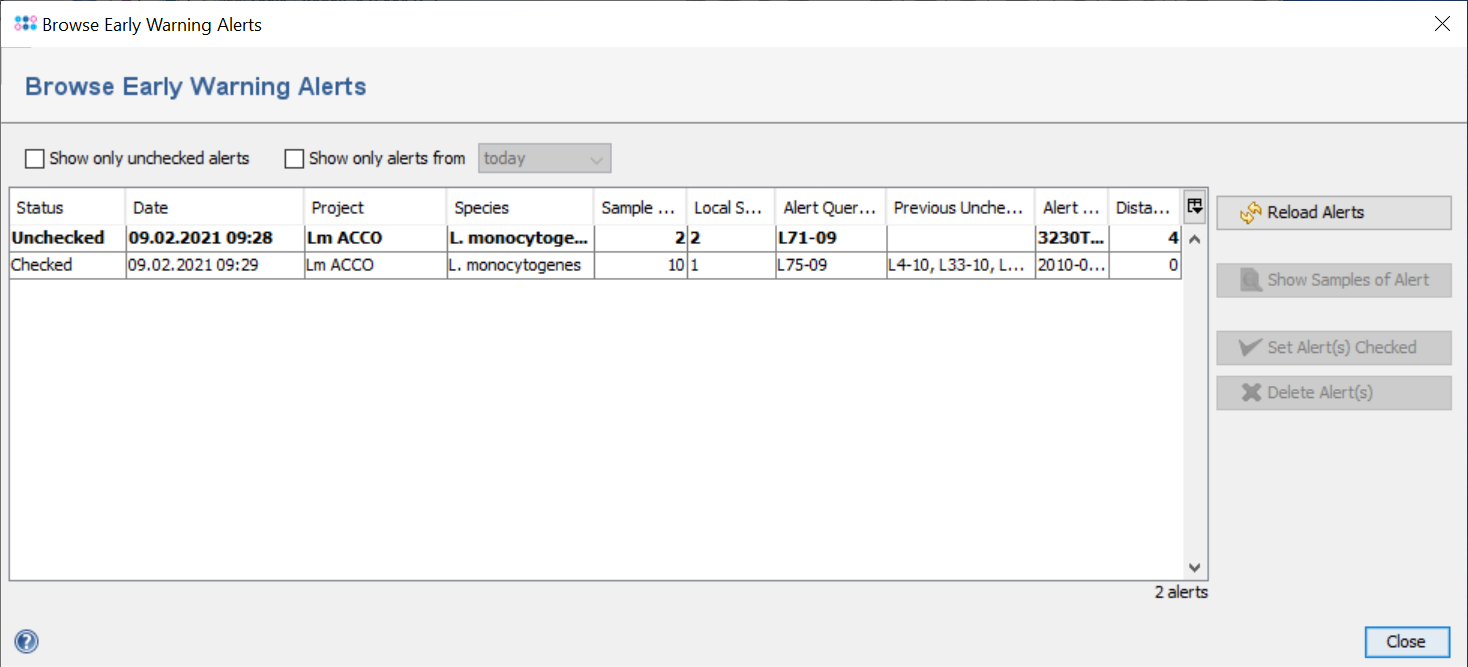The width and height of the screenshot is (1468, 667).
Task: Sort table by Status column header
Action: pos(67,208)
